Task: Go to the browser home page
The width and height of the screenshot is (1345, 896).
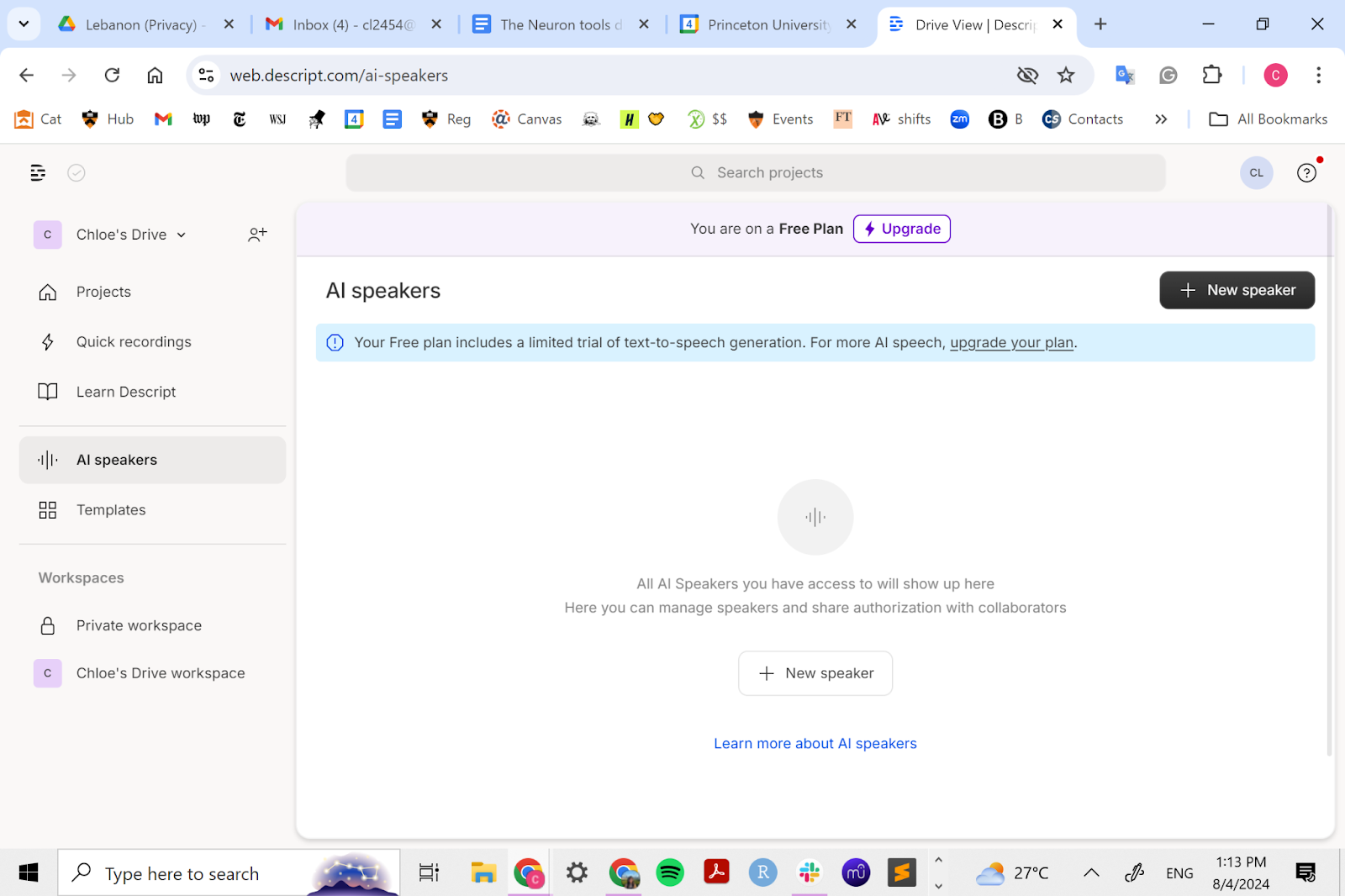Action: pyautogui.click(x=155, y=75)
